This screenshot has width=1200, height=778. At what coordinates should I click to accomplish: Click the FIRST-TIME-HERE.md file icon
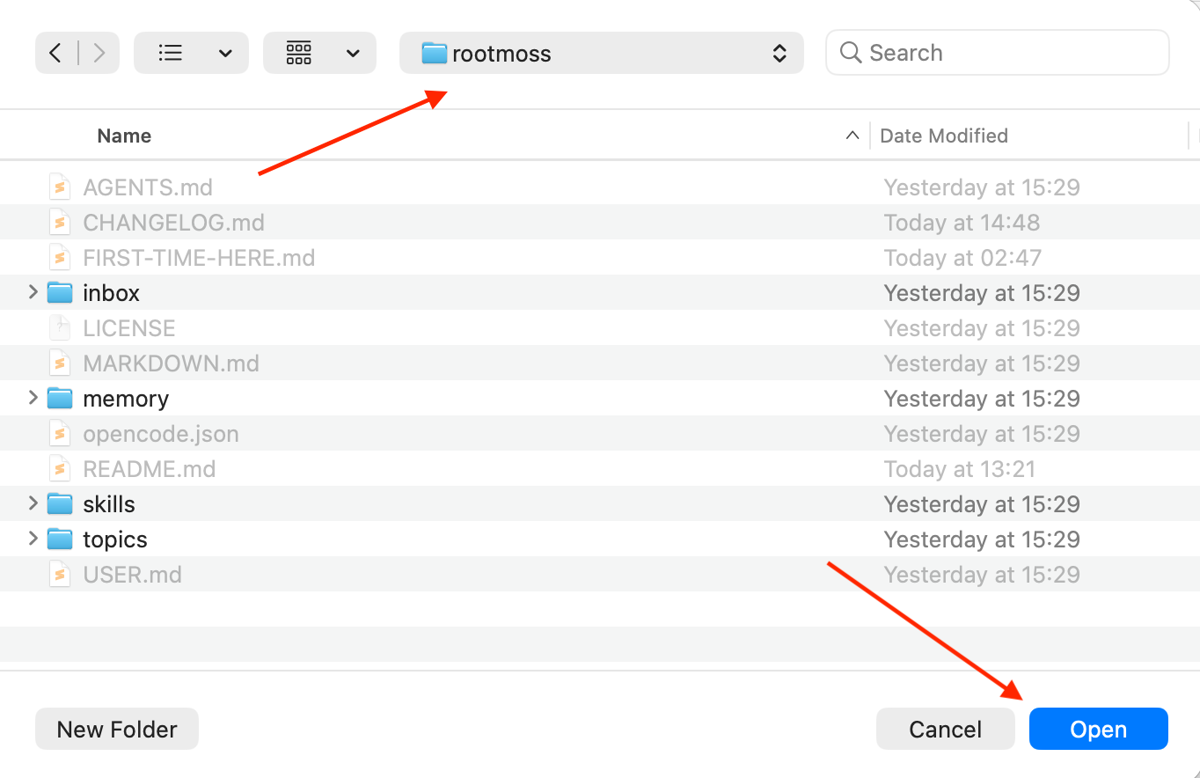coord(60,258)
